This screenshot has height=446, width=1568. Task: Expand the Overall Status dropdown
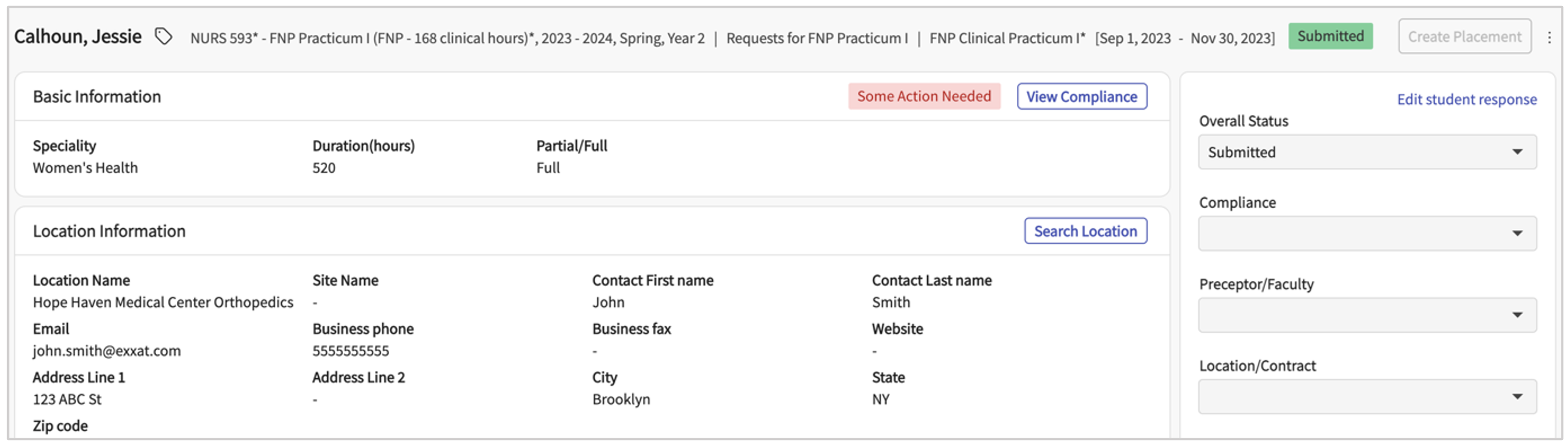click(1366, 152)
